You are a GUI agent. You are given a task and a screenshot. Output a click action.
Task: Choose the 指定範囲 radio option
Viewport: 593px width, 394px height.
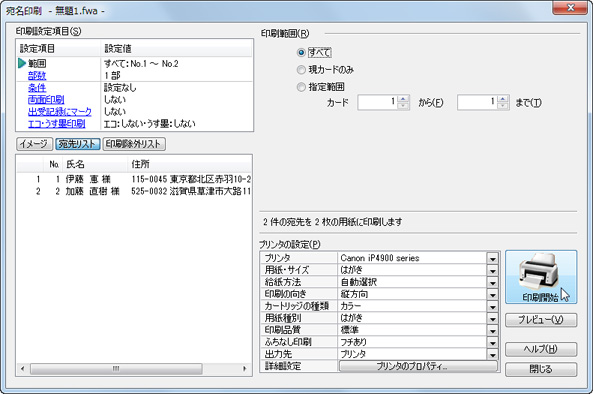click(301, 87)
